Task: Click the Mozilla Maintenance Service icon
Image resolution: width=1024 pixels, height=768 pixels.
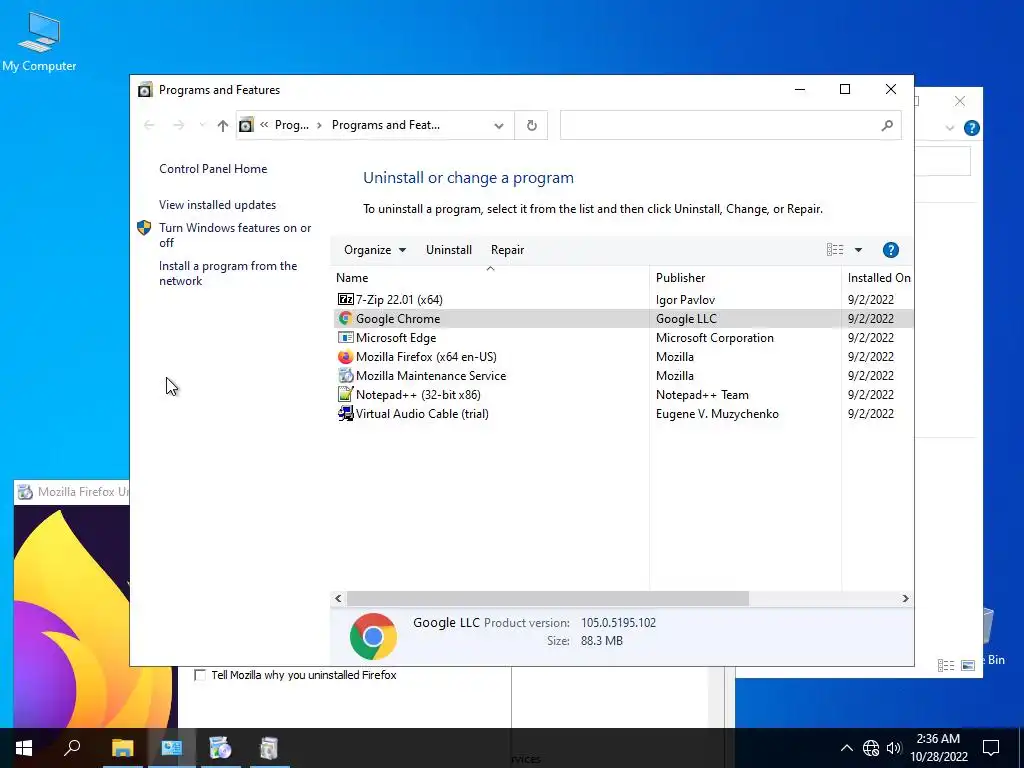Action: click(x=345, y=376)
